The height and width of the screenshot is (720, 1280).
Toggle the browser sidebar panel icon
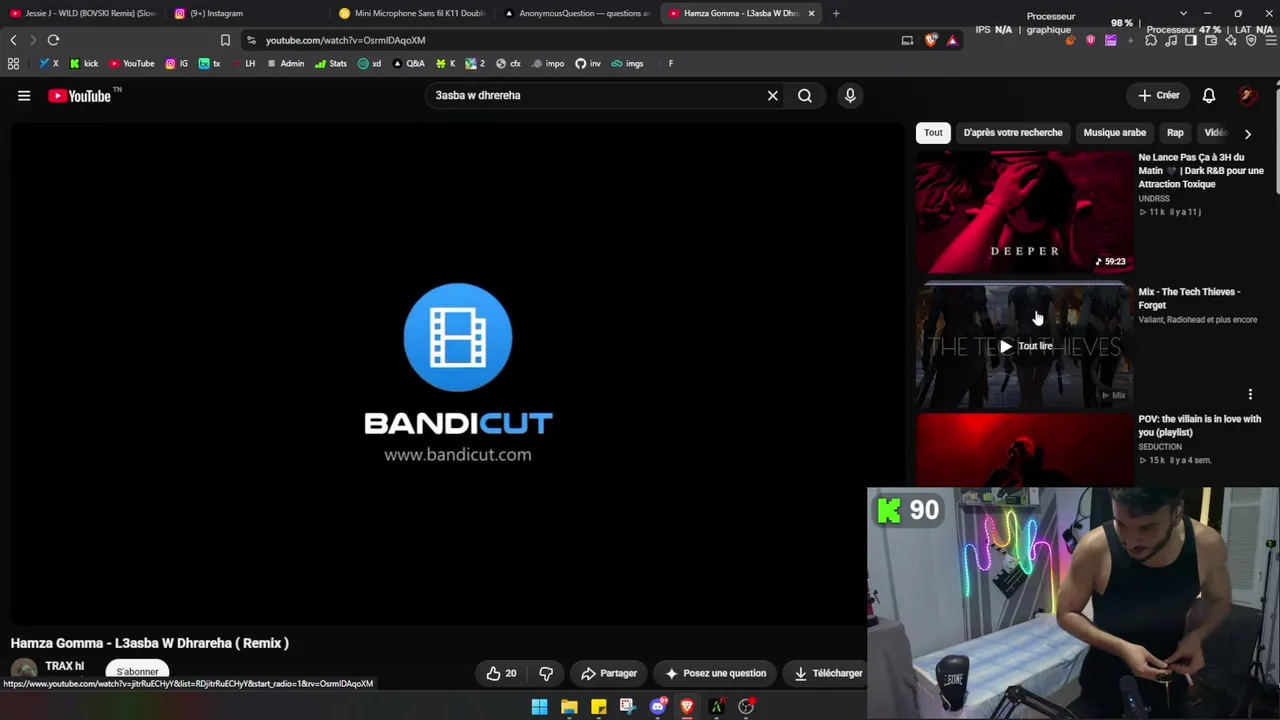(x=1191, y=40)
